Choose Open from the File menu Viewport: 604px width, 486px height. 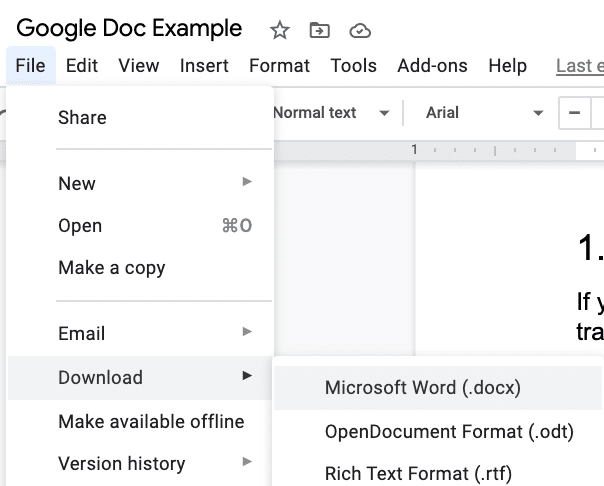(x=140, y=225)
